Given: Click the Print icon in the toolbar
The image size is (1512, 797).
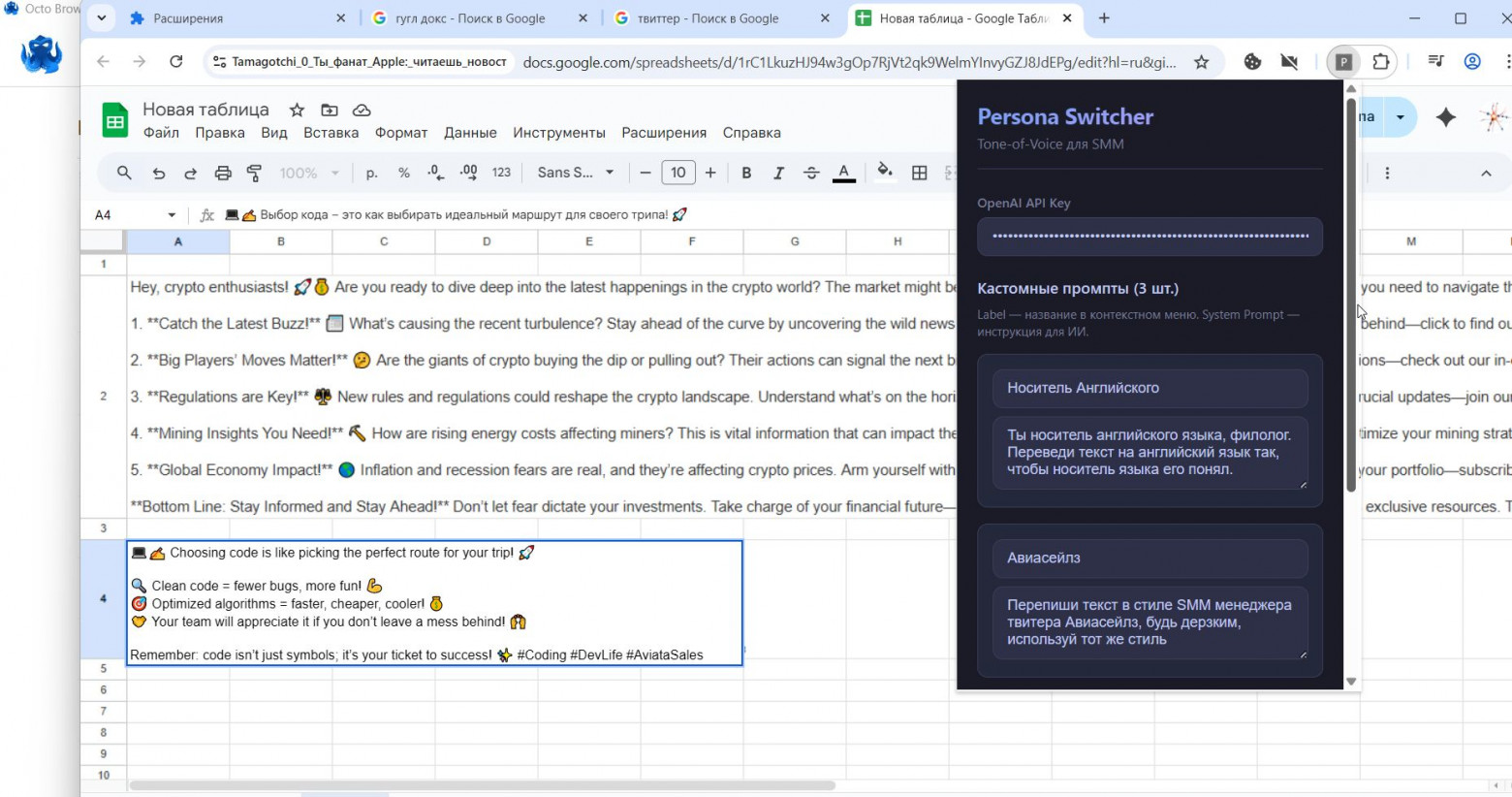Looking at the screenshot, I should [x=223, y=173].
